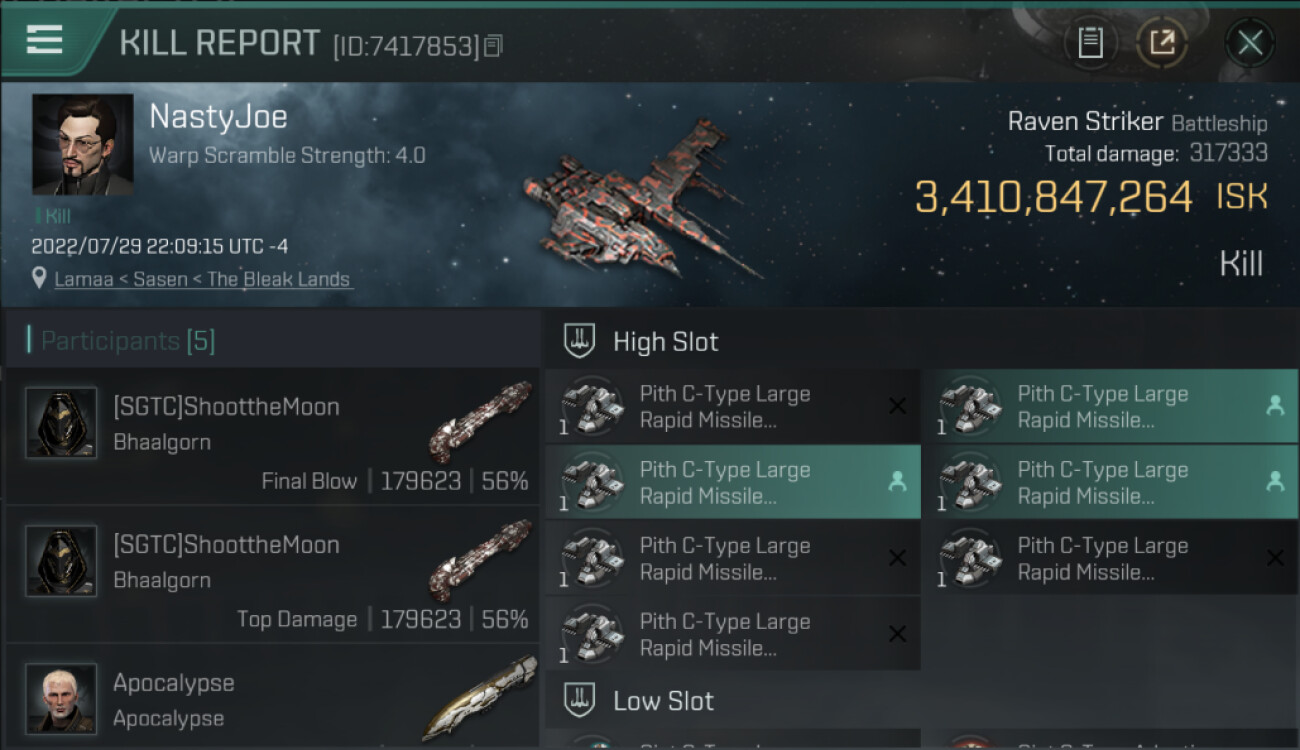Click the Raven Striker ship name
The image size is (1300, 750).
pos(1085,122)
